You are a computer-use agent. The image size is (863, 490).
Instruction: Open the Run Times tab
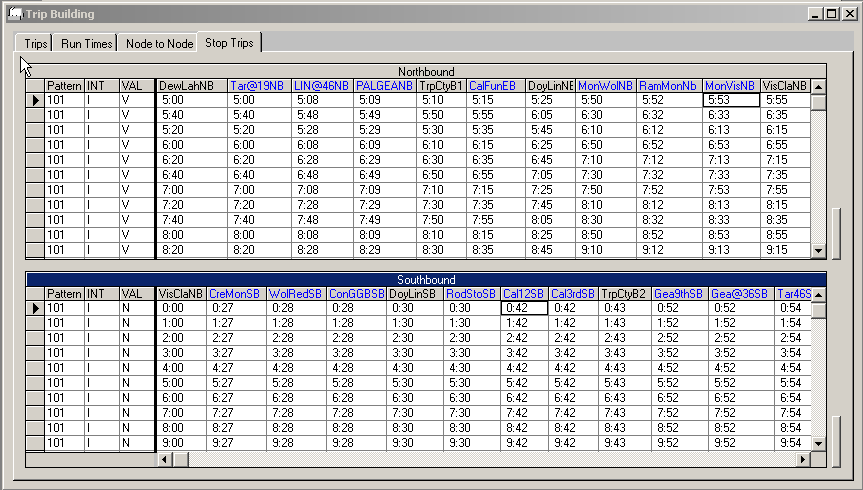(x=85, y=44)
